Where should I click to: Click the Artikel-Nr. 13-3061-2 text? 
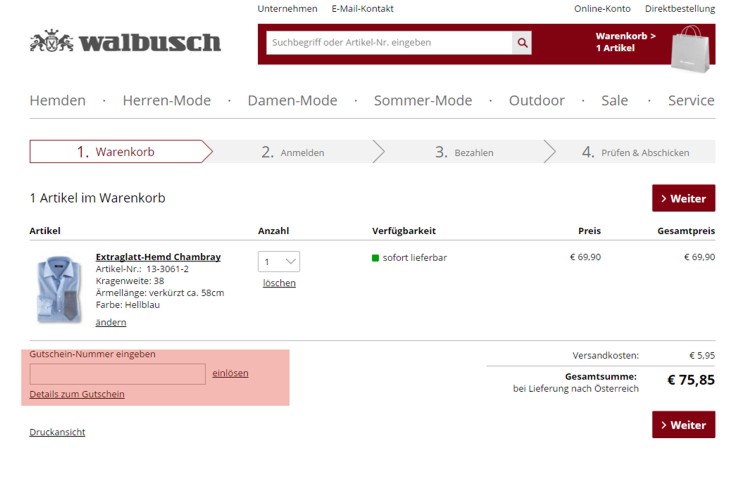142,269
